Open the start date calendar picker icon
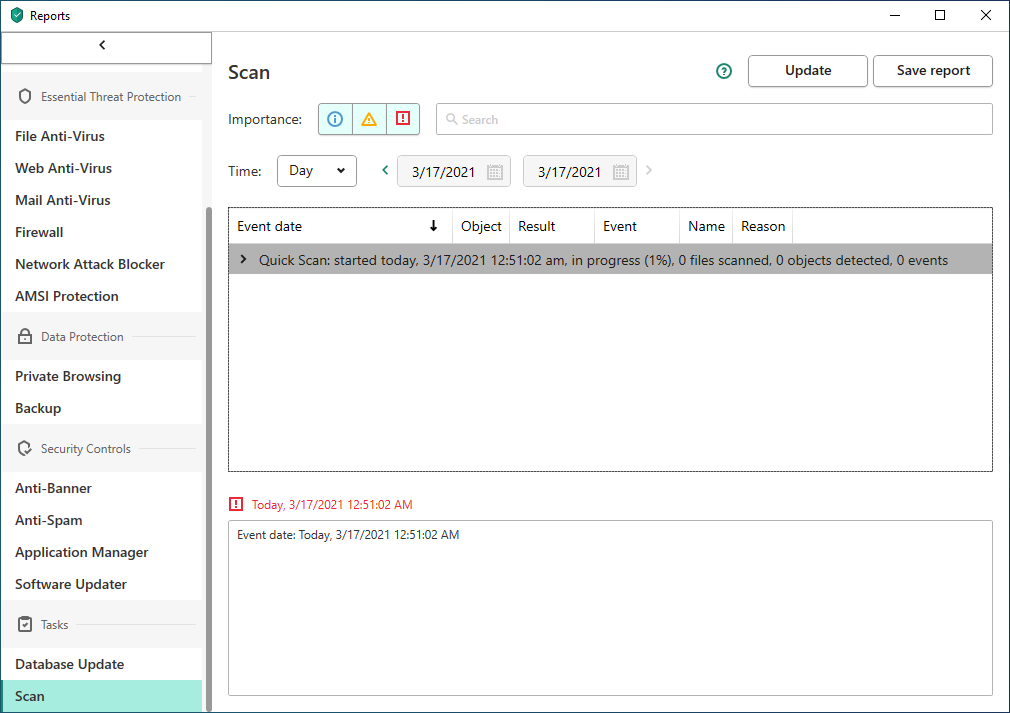Viewport: 1010px width, 713px height. click(x=494, y=172)
